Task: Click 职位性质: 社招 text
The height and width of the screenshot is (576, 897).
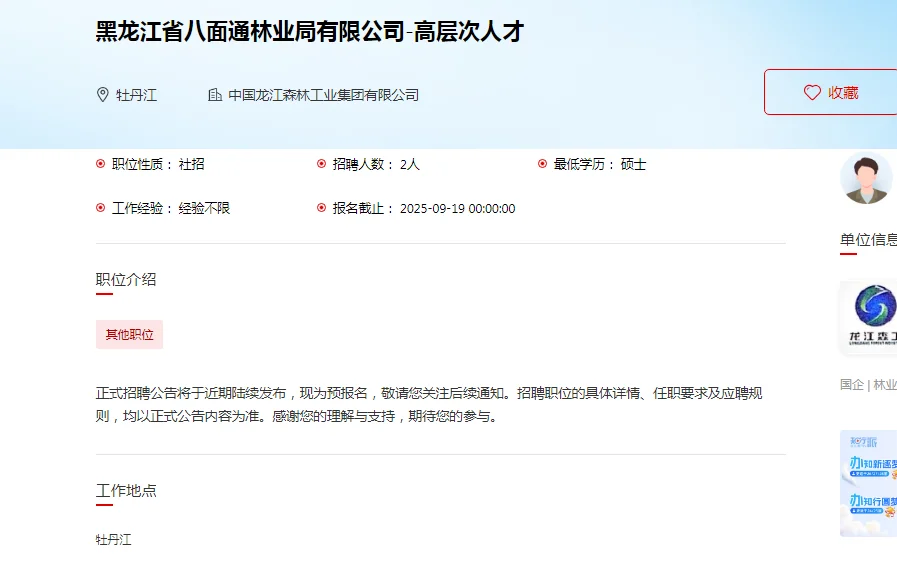Action: click(158, 164)
